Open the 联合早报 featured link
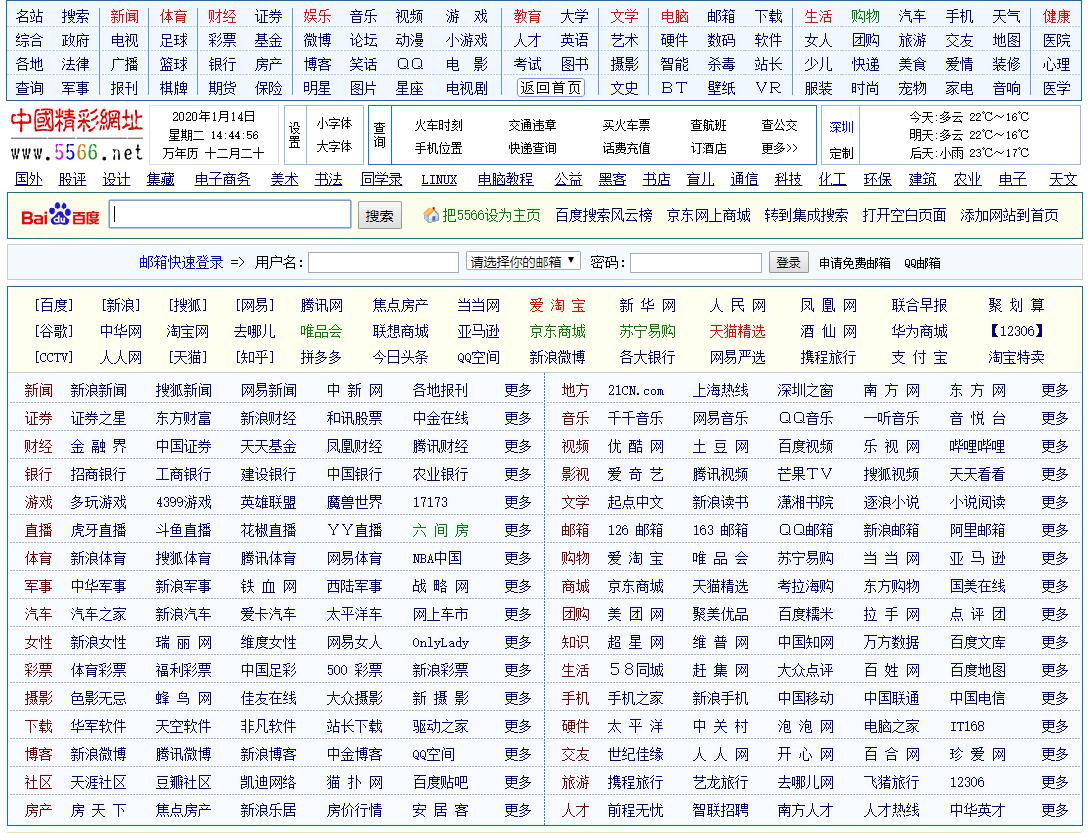Image resolution: width=1091 pixels, height=833 pixels. tap(919, 306)
